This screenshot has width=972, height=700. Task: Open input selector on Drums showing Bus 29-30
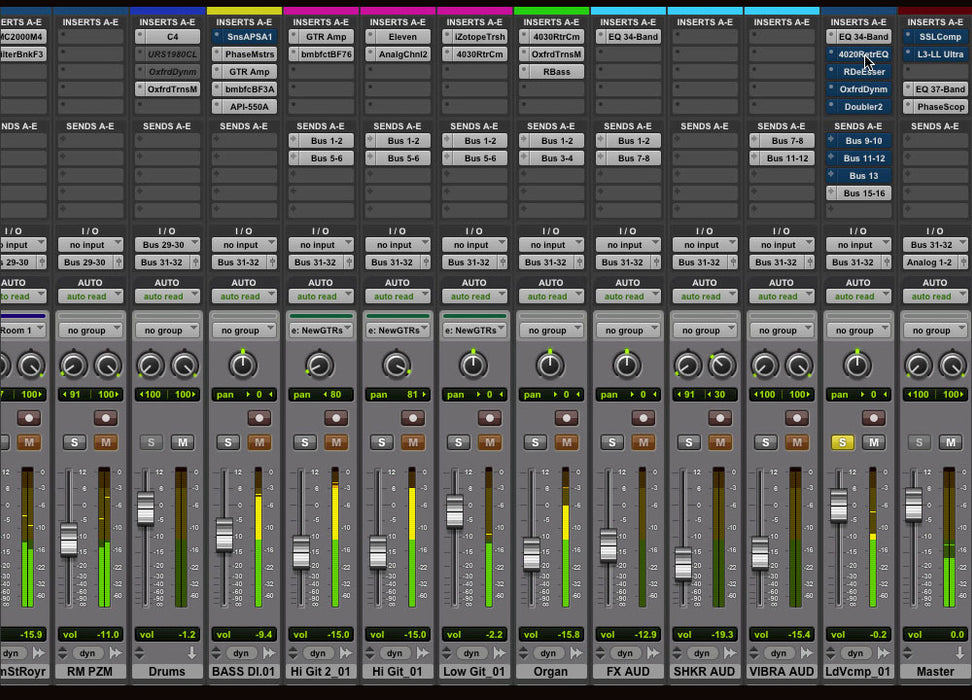click(x=167, y=245)
